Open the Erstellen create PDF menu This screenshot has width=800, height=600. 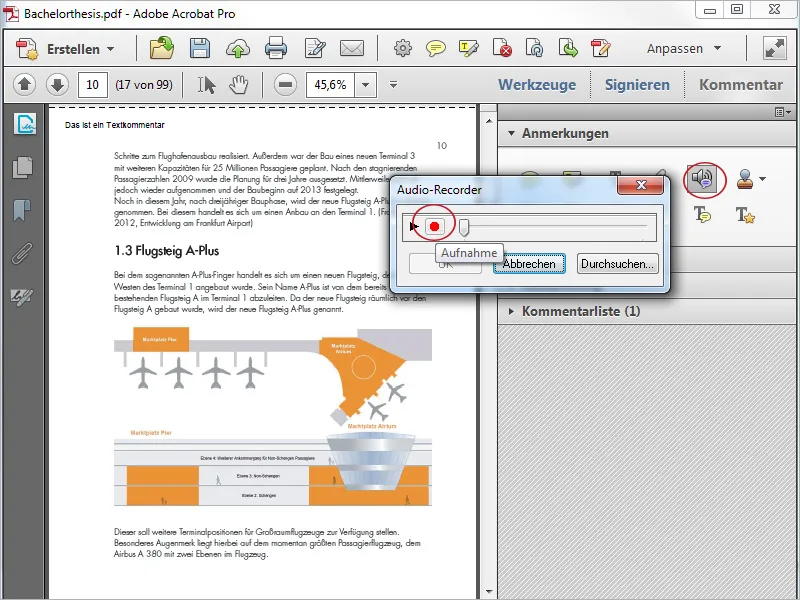65,49
